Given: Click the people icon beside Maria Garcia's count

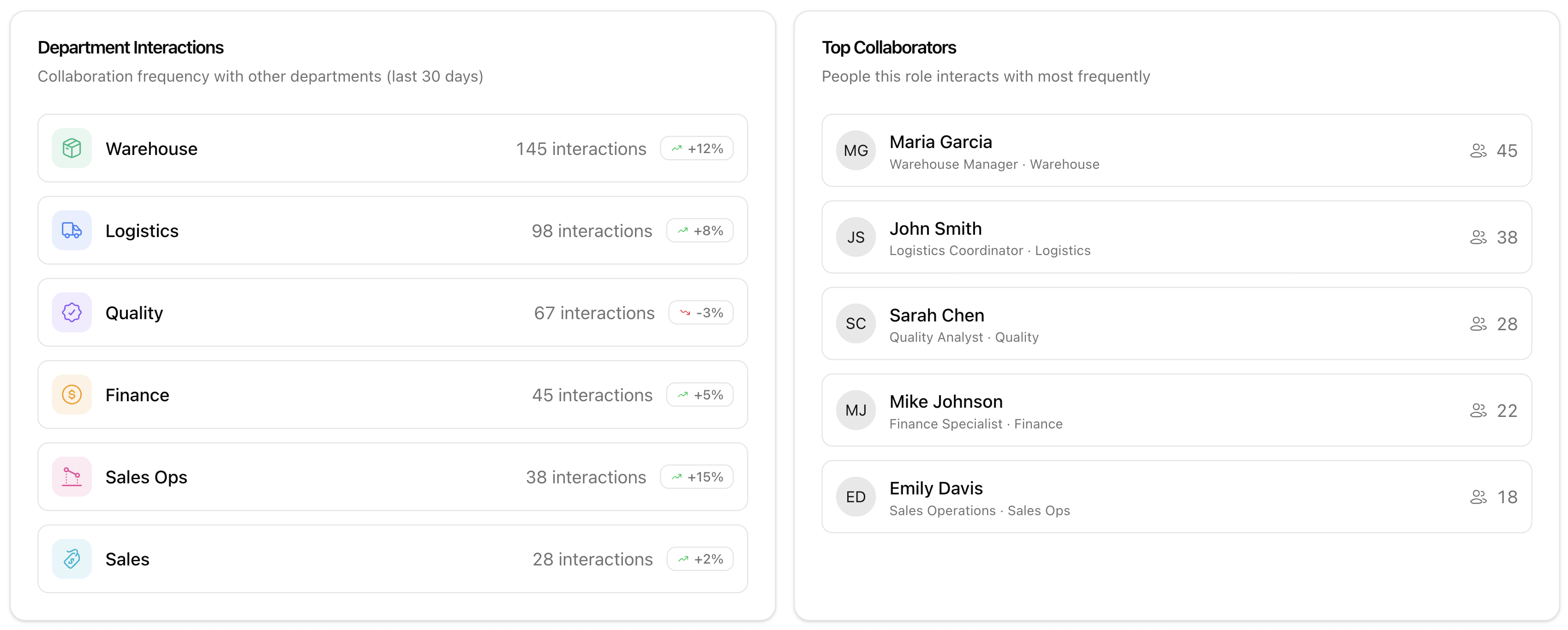Looking at the screenshot, I should 1478,151.
